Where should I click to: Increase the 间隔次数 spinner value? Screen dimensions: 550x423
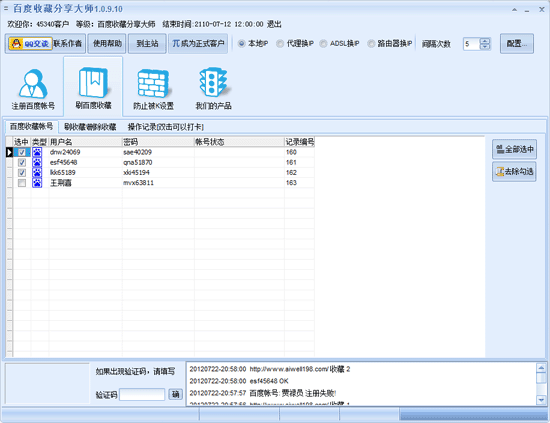click(x=485, y=41)
